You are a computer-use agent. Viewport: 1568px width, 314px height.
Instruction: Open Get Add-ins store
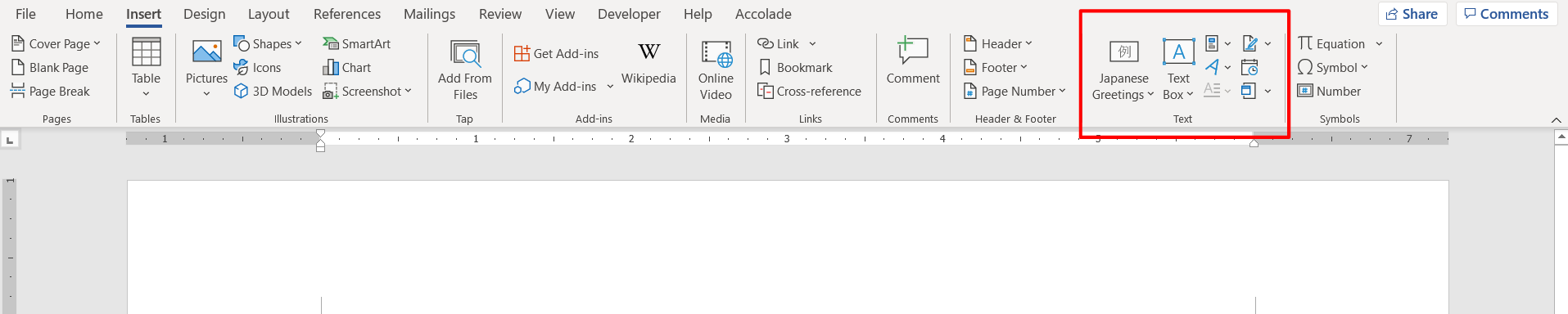556,53
